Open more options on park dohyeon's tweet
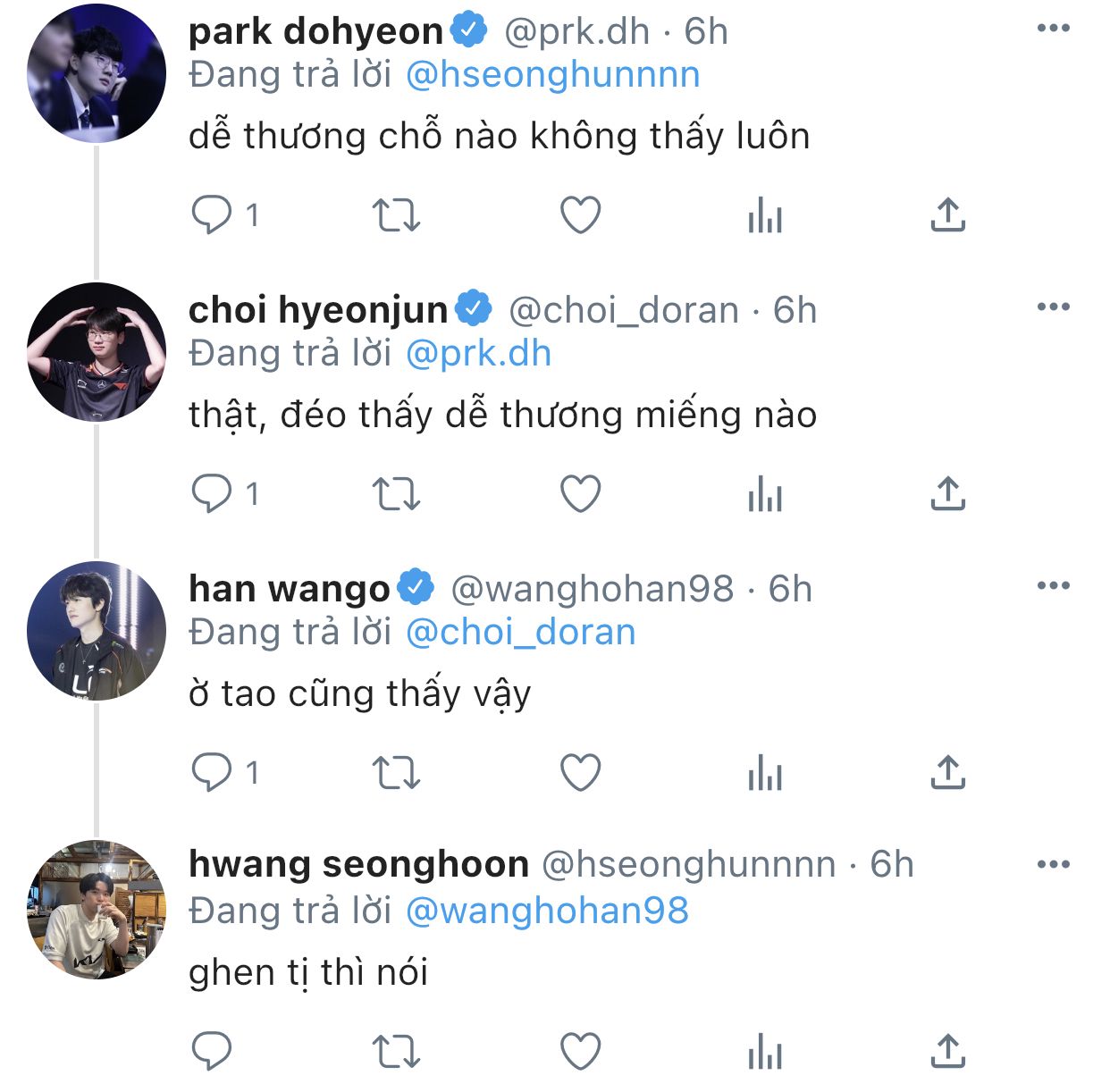 (1054, 29)
